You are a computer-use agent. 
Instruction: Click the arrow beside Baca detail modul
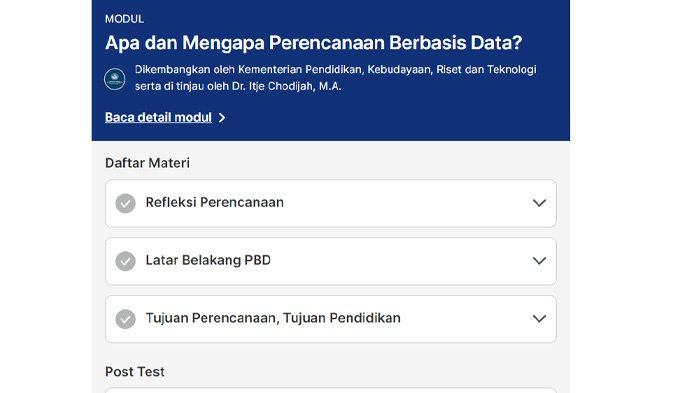point(222,118)
